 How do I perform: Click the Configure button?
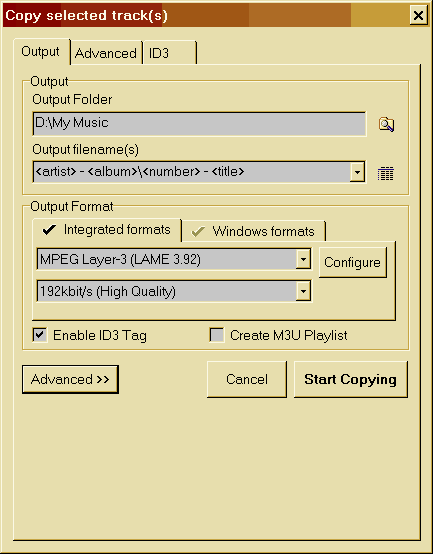pos(352,262)
